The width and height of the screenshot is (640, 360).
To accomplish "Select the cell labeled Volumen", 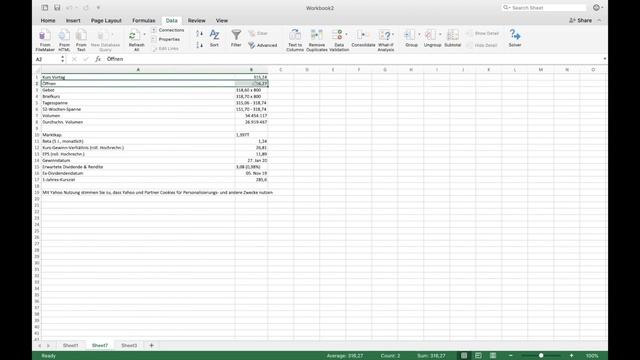I will click(138, 116).
